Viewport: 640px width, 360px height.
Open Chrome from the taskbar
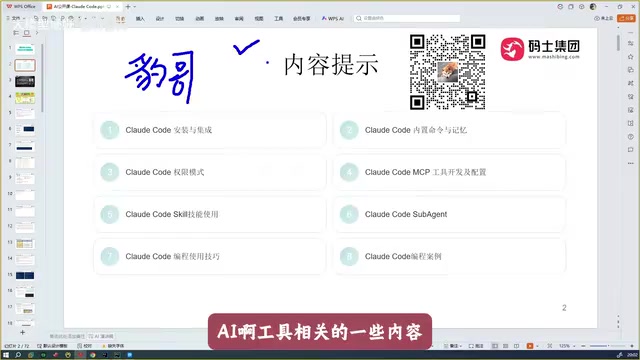coord(93,355)
